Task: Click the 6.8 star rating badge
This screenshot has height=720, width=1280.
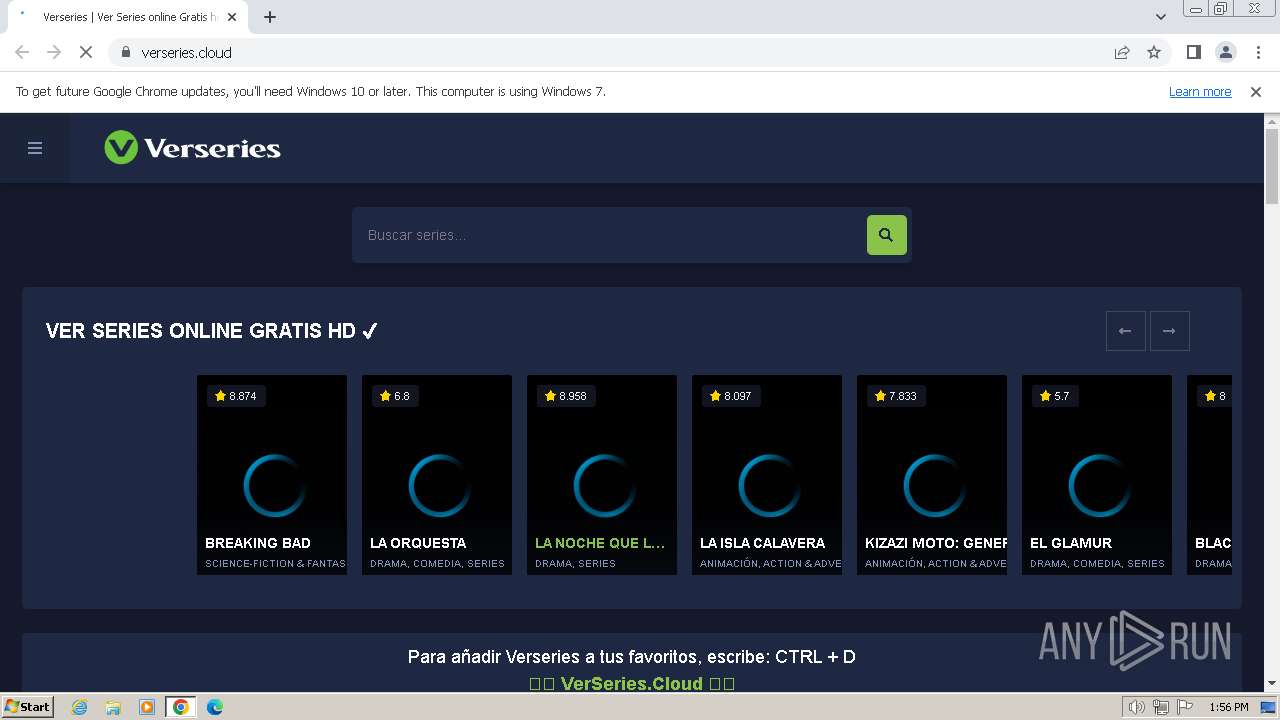Action: point(394,396)
